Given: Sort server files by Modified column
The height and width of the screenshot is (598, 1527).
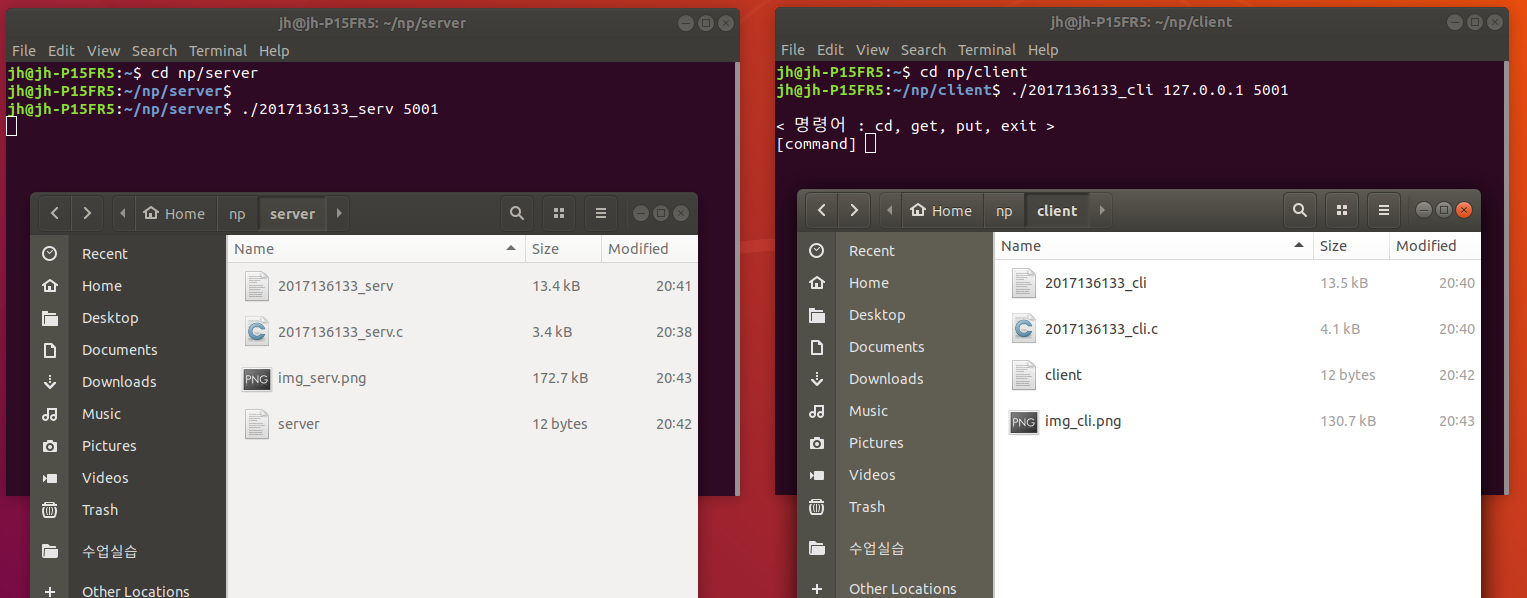Looking at the screenshot, I should pyautogui.click(x=649, y=249).
